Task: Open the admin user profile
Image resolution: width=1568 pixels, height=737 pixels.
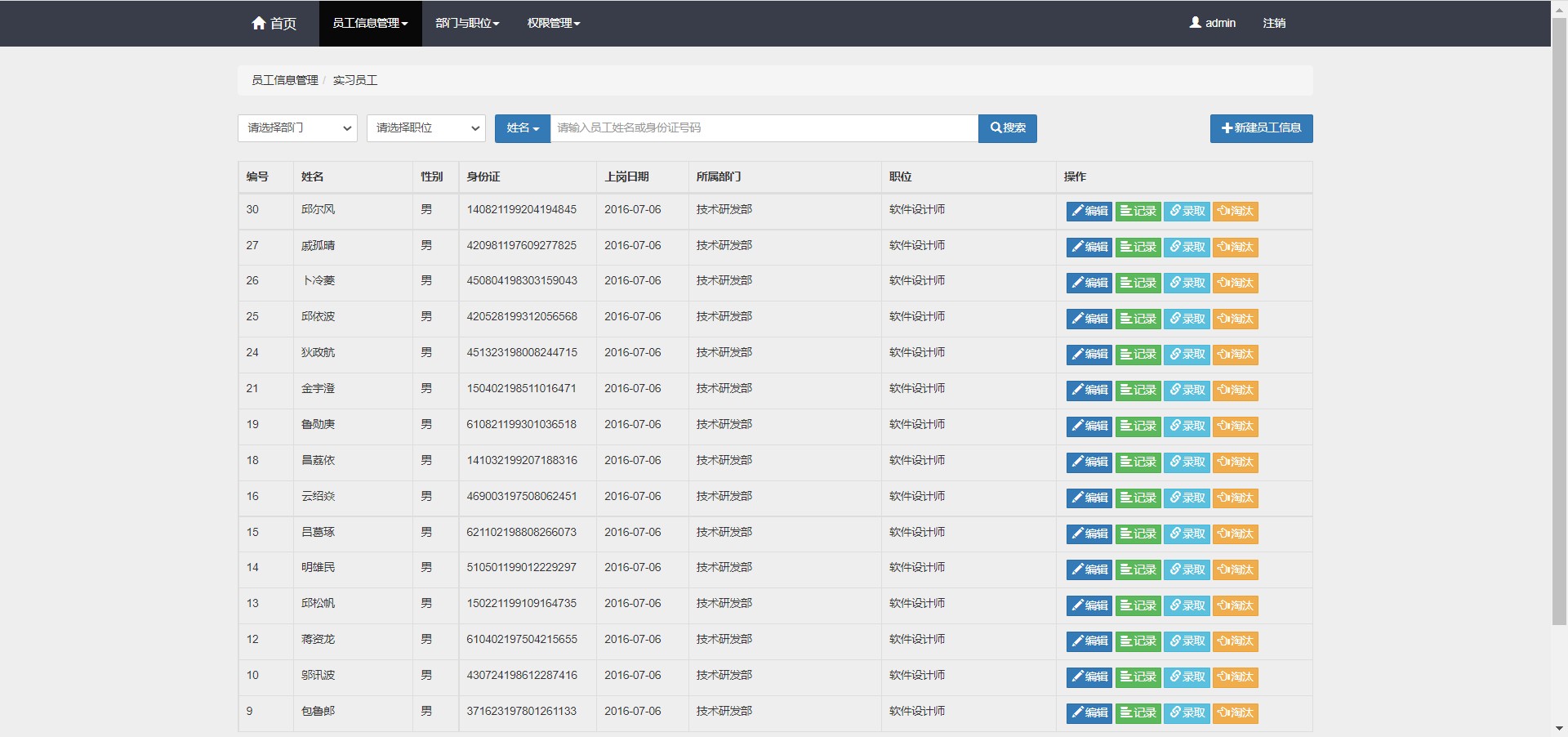Action: click(x=1212, y=23)
